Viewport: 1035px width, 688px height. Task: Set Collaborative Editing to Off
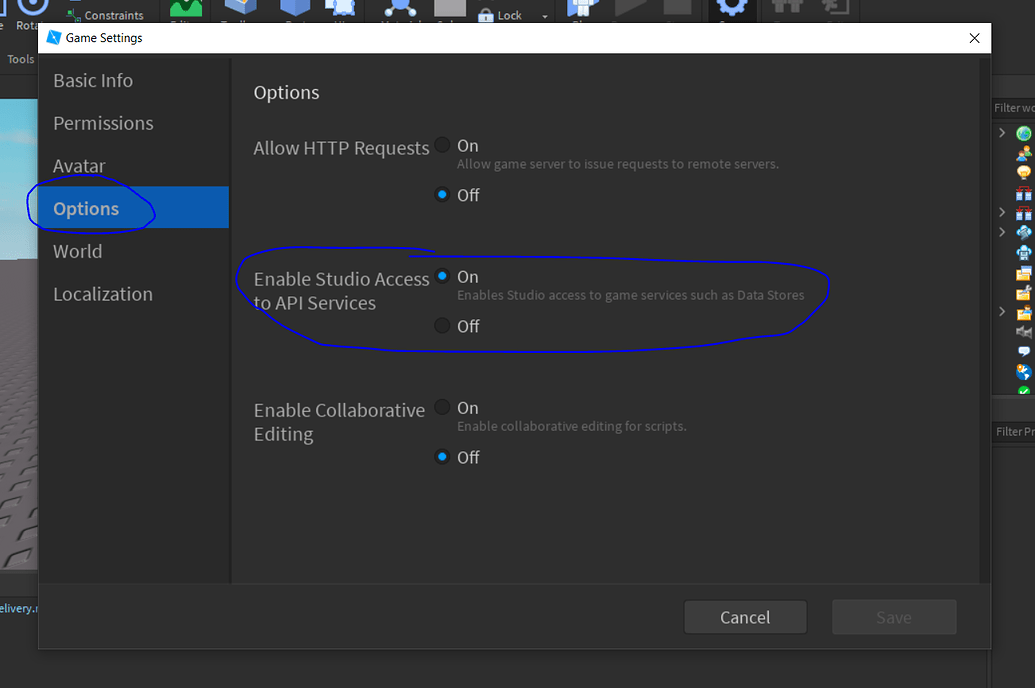pos(442,457)
